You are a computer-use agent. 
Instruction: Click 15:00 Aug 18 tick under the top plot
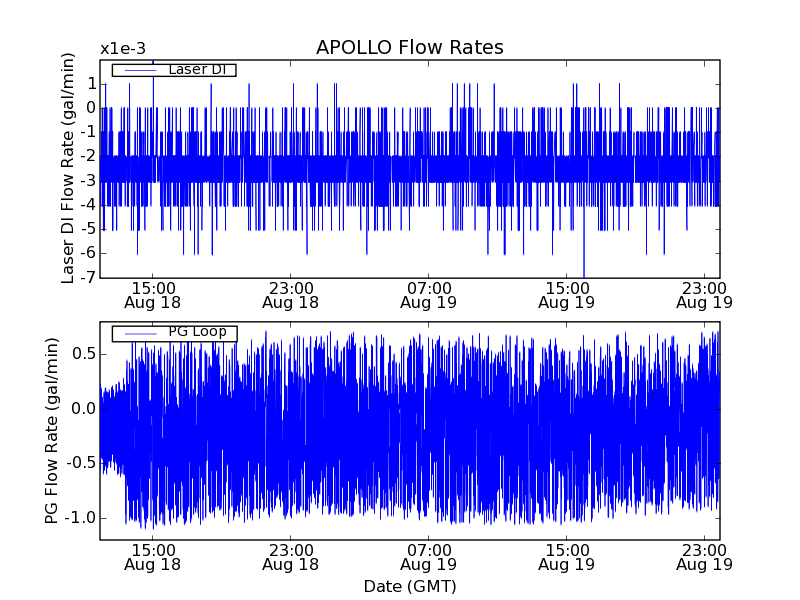click(152, 294)
